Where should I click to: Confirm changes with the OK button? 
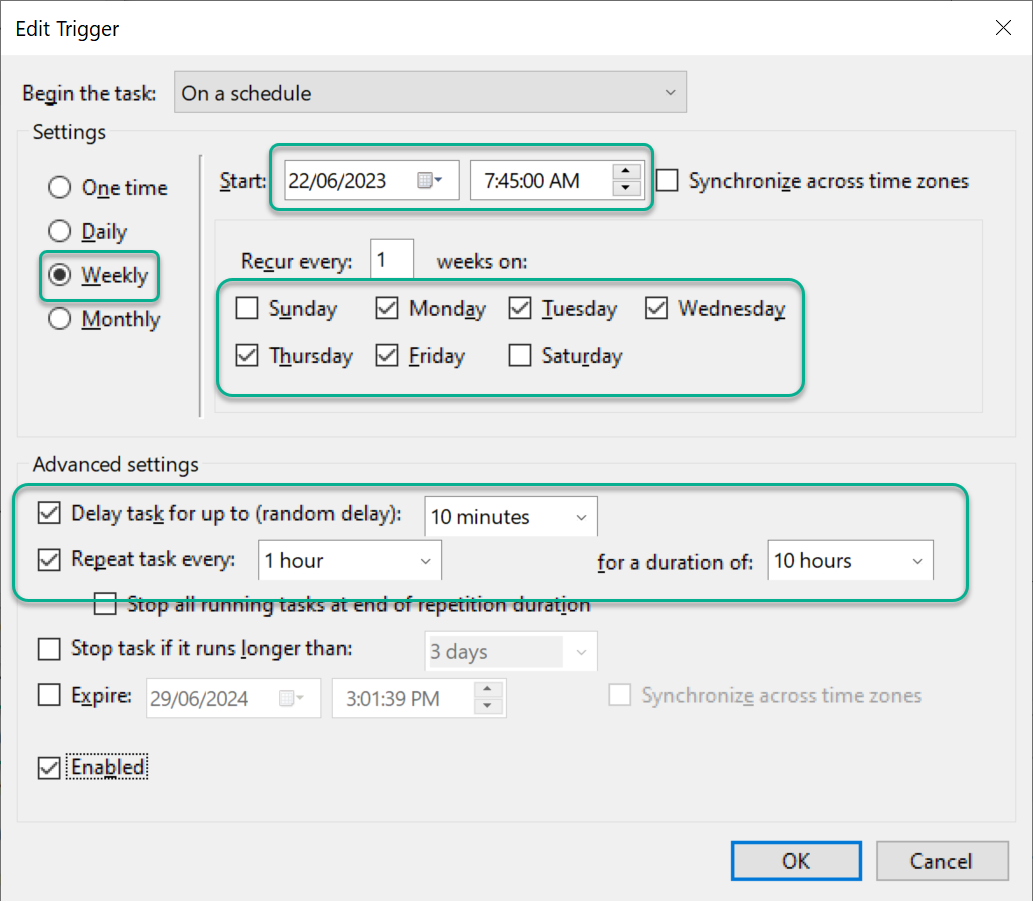(x=796, y=860)
